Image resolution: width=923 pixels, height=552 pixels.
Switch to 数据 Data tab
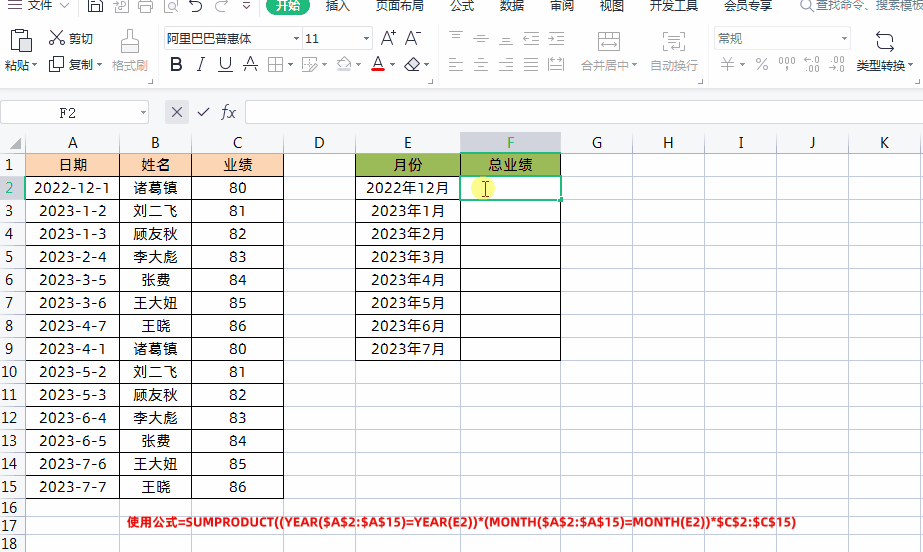[x=512, y=6]
